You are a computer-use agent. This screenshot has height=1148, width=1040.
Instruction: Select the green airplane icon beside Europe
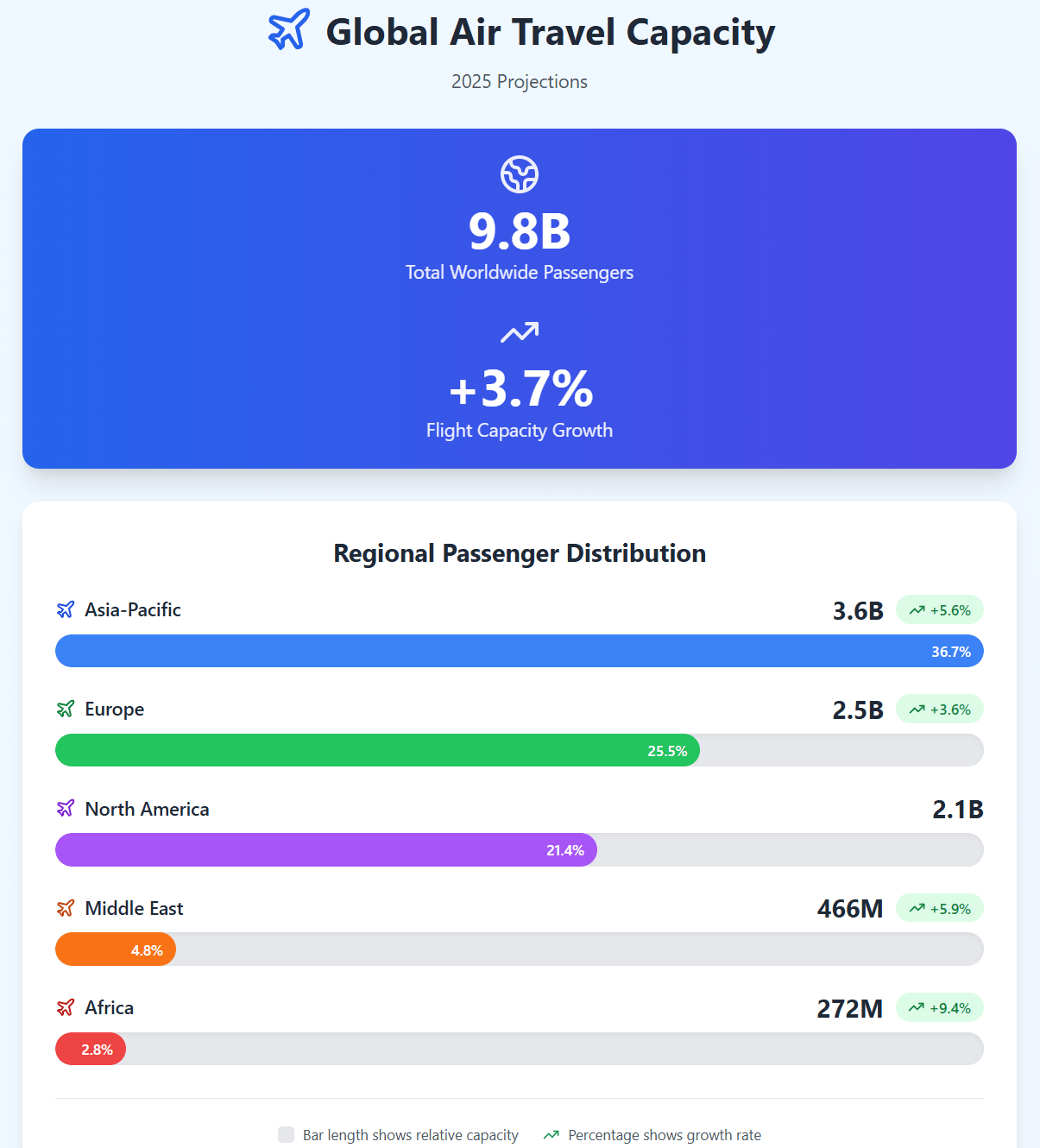tap(65, 709)
